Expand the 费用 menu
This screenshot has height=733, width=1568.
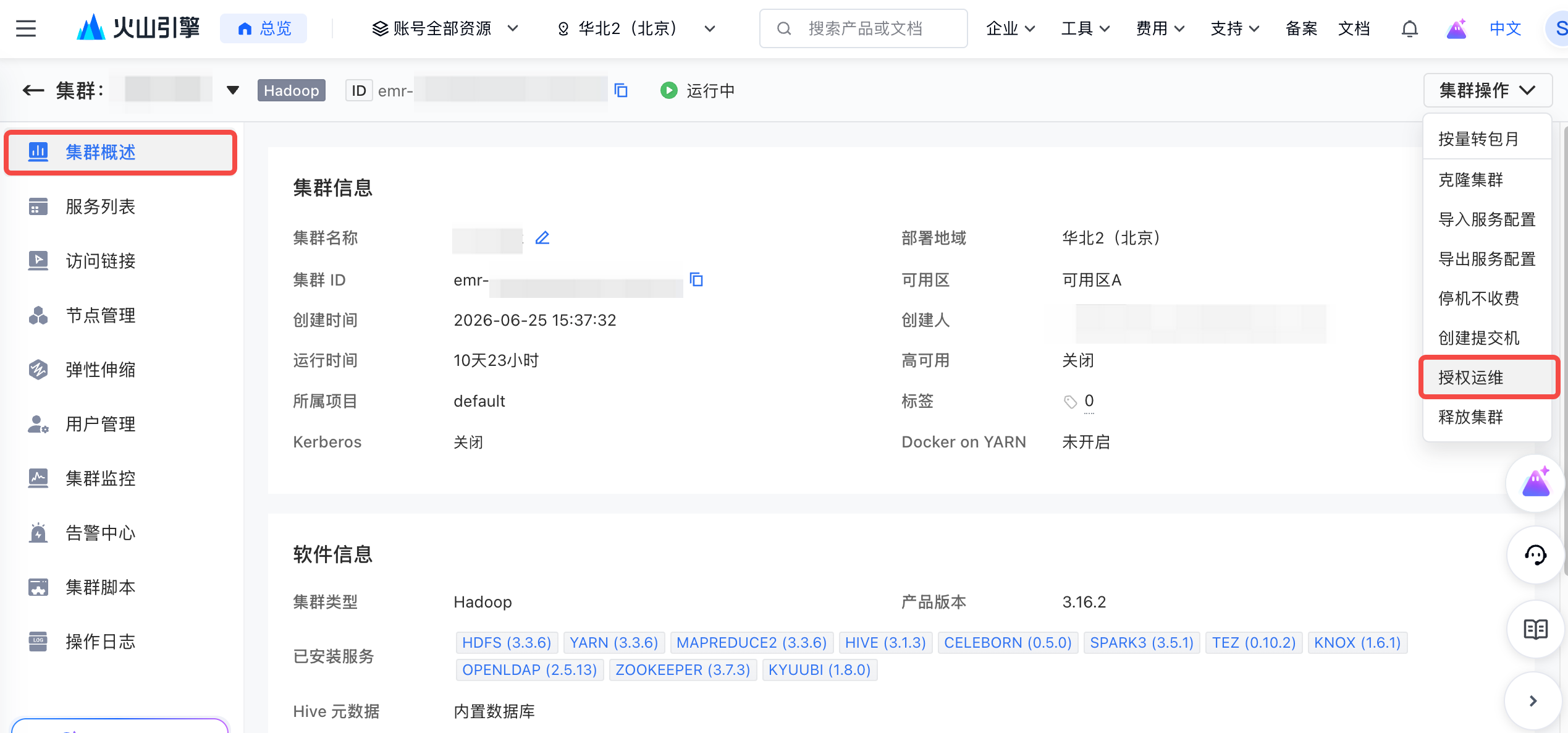pyautogui.click(x=1160, y=28)
